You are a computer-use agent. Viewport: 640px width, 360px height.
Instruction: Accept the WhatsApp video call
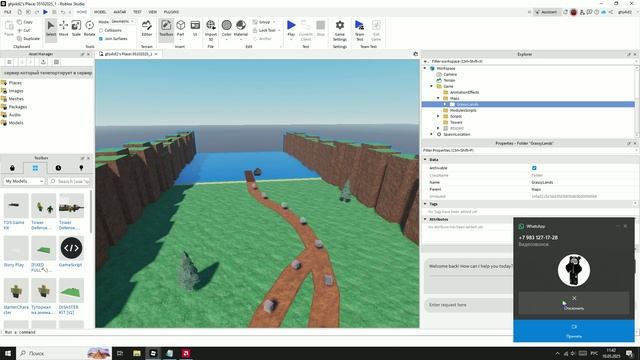click(x=574, y=331)
